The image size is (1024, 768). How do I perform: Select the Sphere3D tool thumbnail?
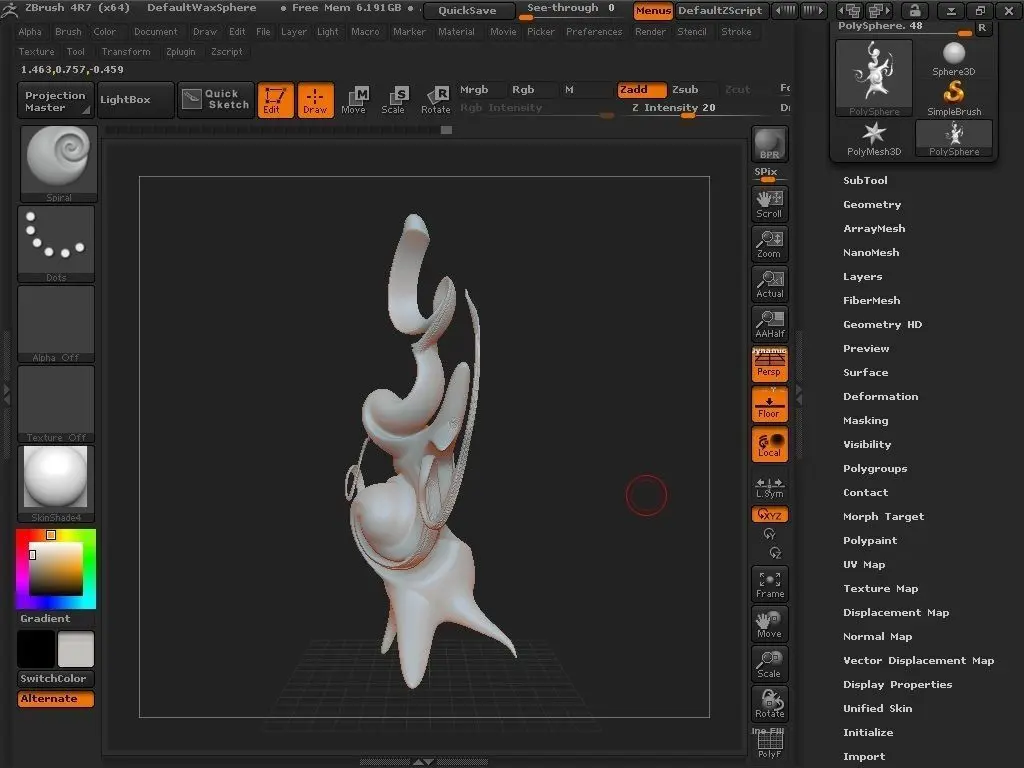tap(953, 59)
